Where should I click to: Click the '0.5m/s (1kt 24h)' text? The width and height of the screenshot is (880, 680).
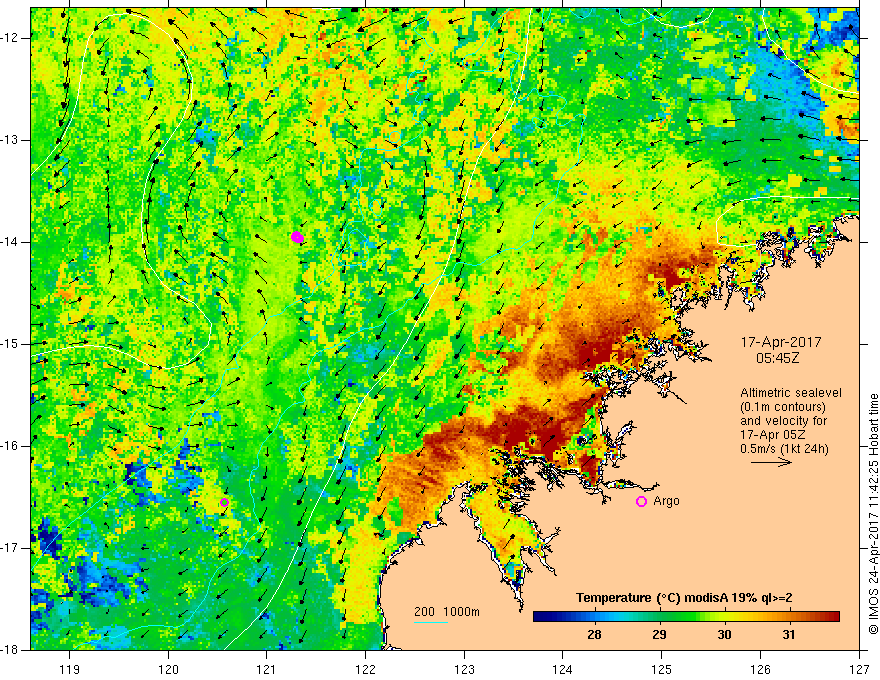pyautogui.click(x=784, y=449)
